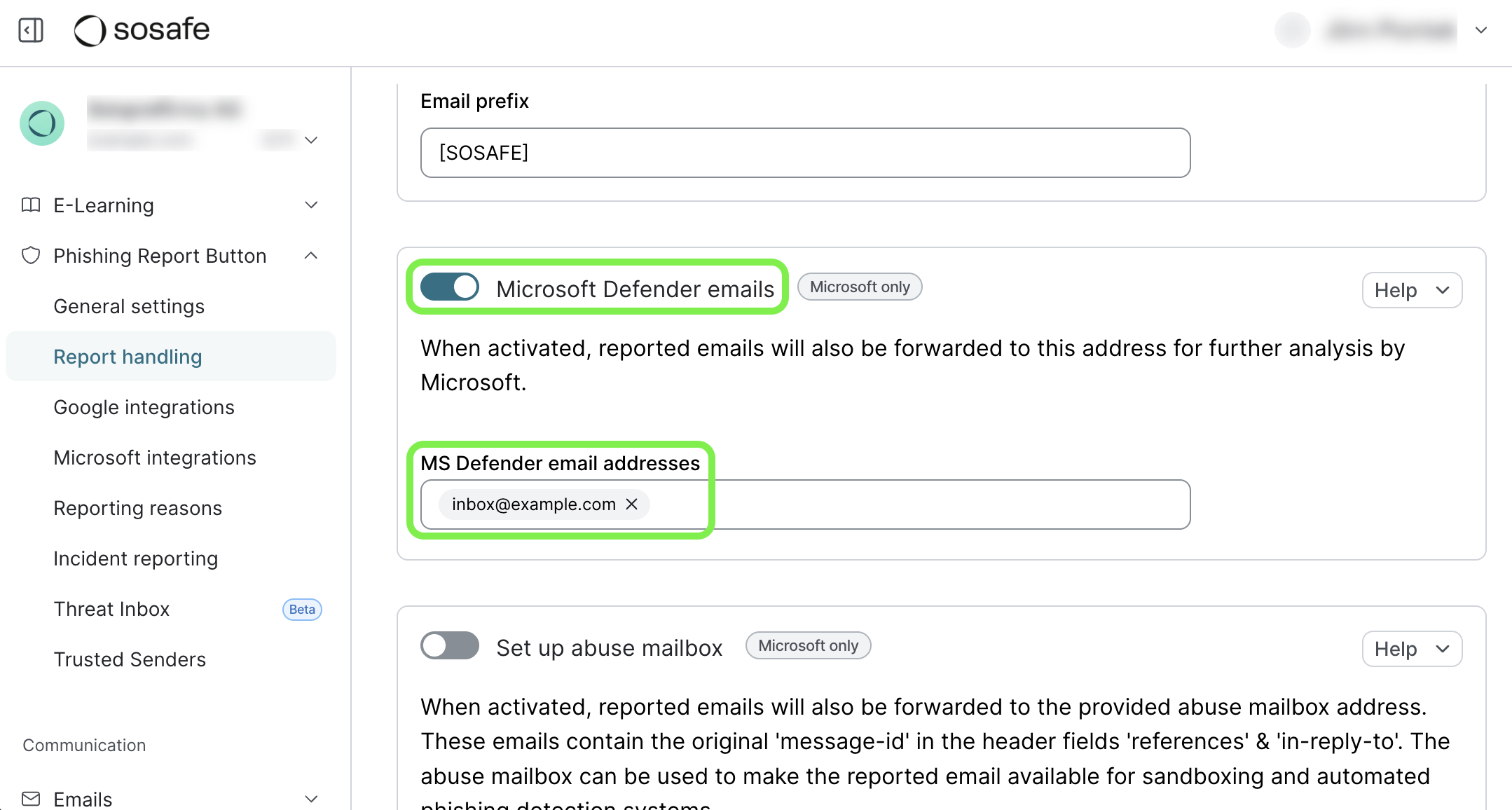
Task: Click the Emails envelope icon
Action: coord(31,799)
